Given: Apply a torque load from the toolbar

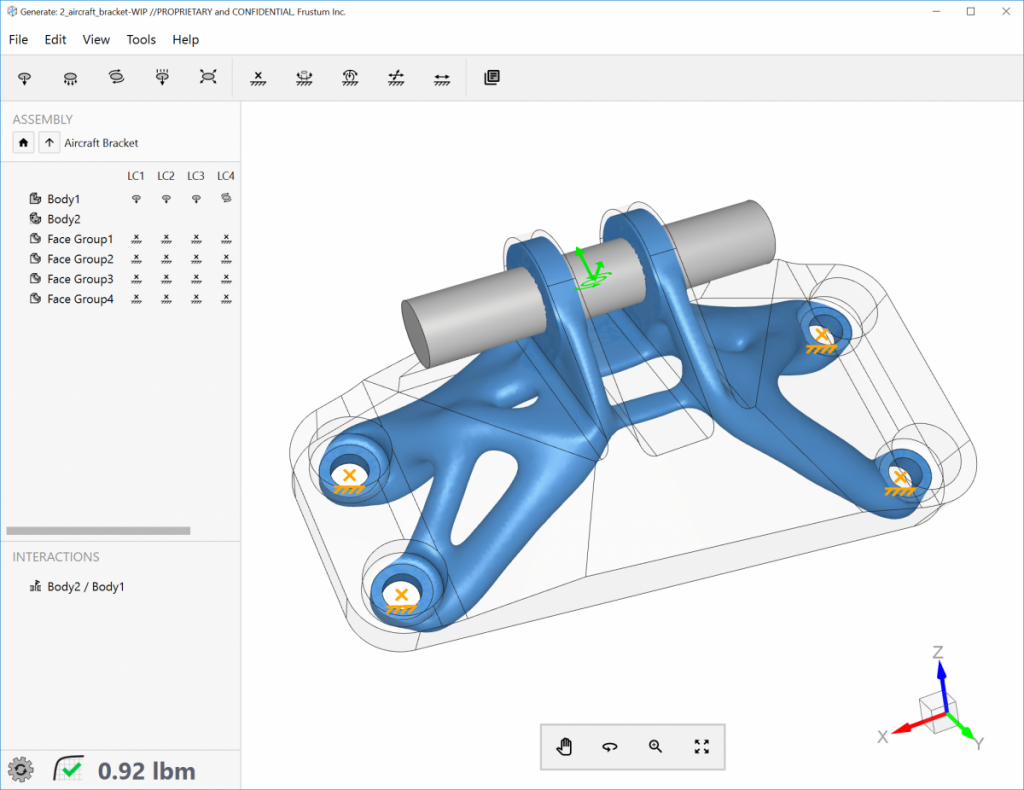Looking at the screenshot, I should point(116,77).
